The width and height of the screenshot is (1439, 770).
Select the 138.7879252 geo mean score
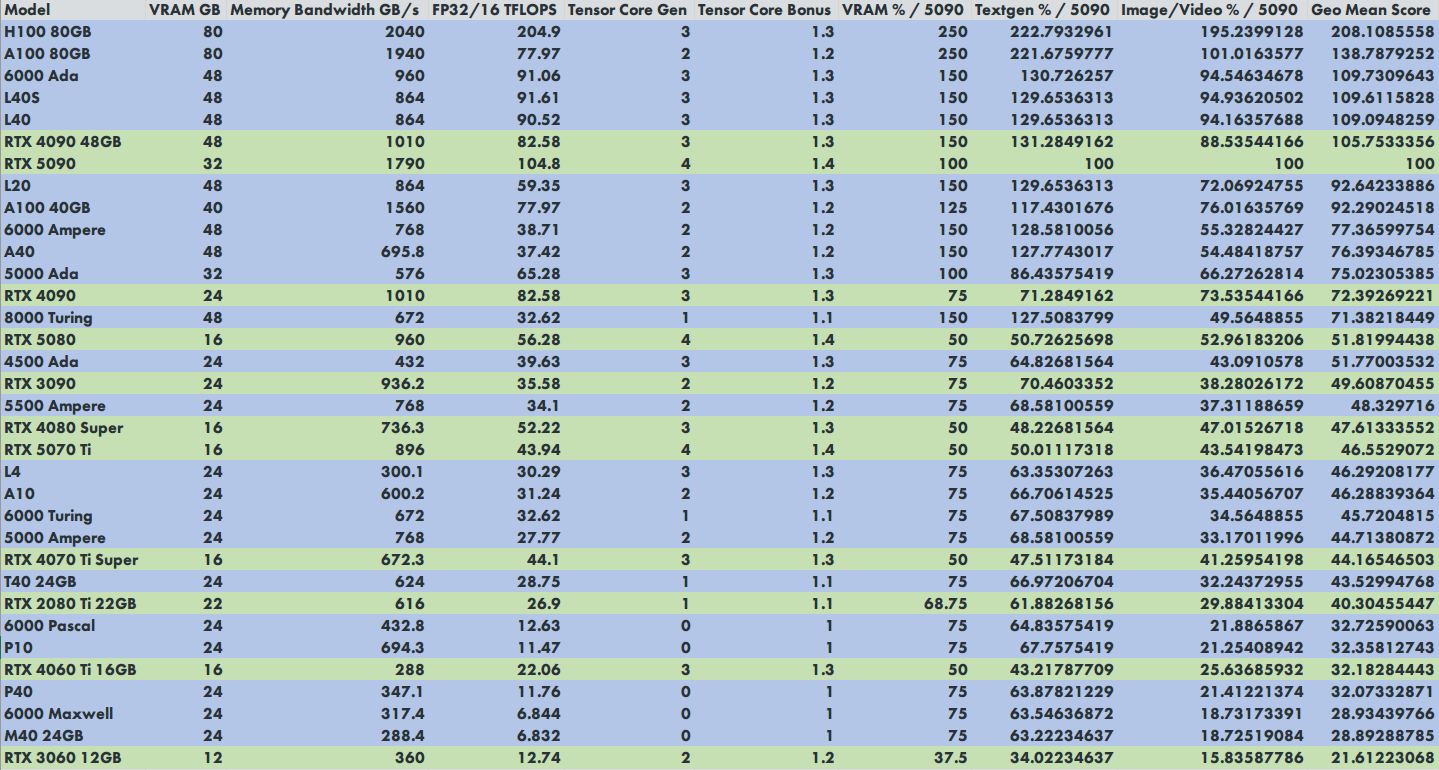tap(1384, 54)
